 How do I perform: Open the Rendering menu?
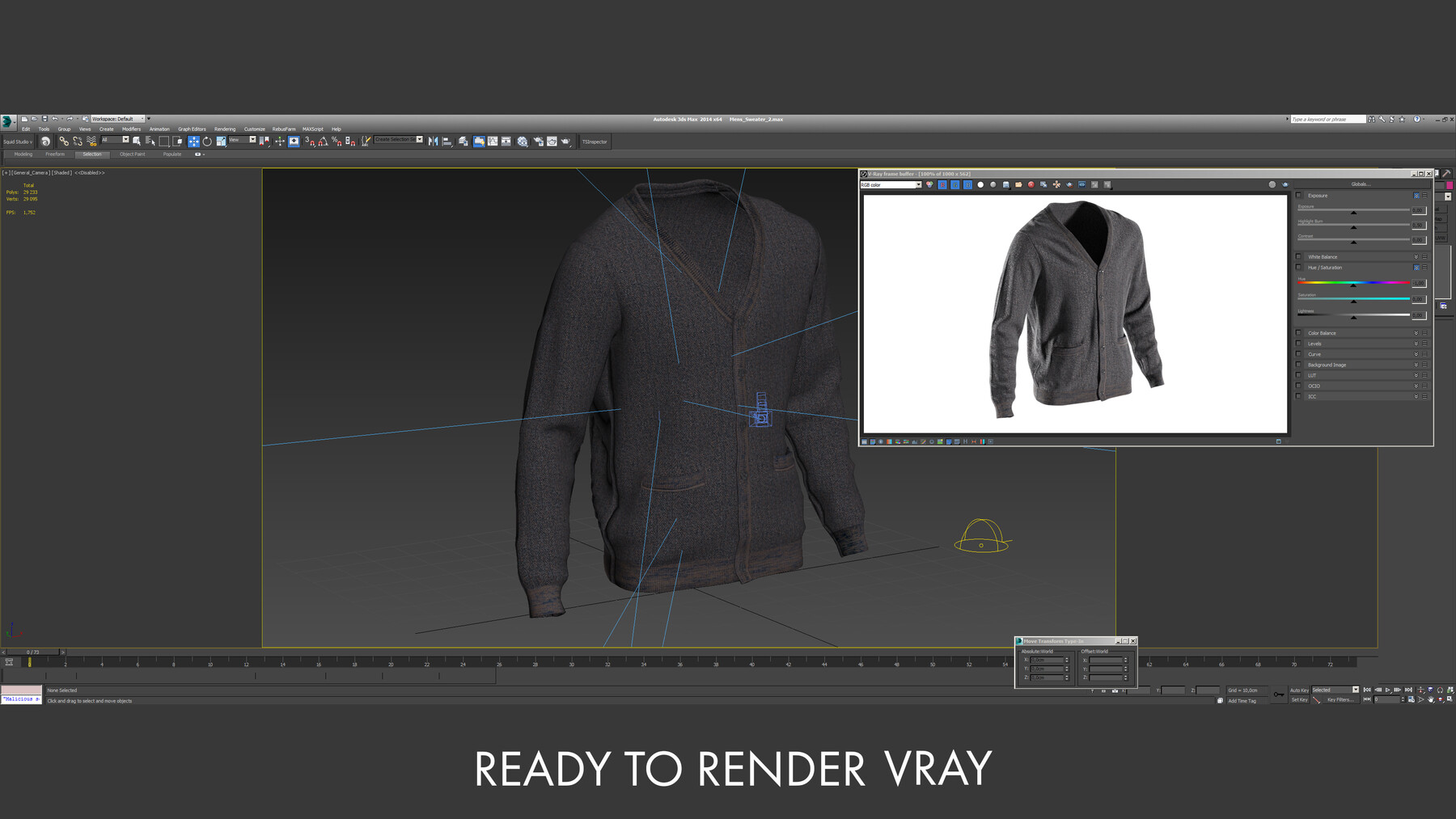225,129
